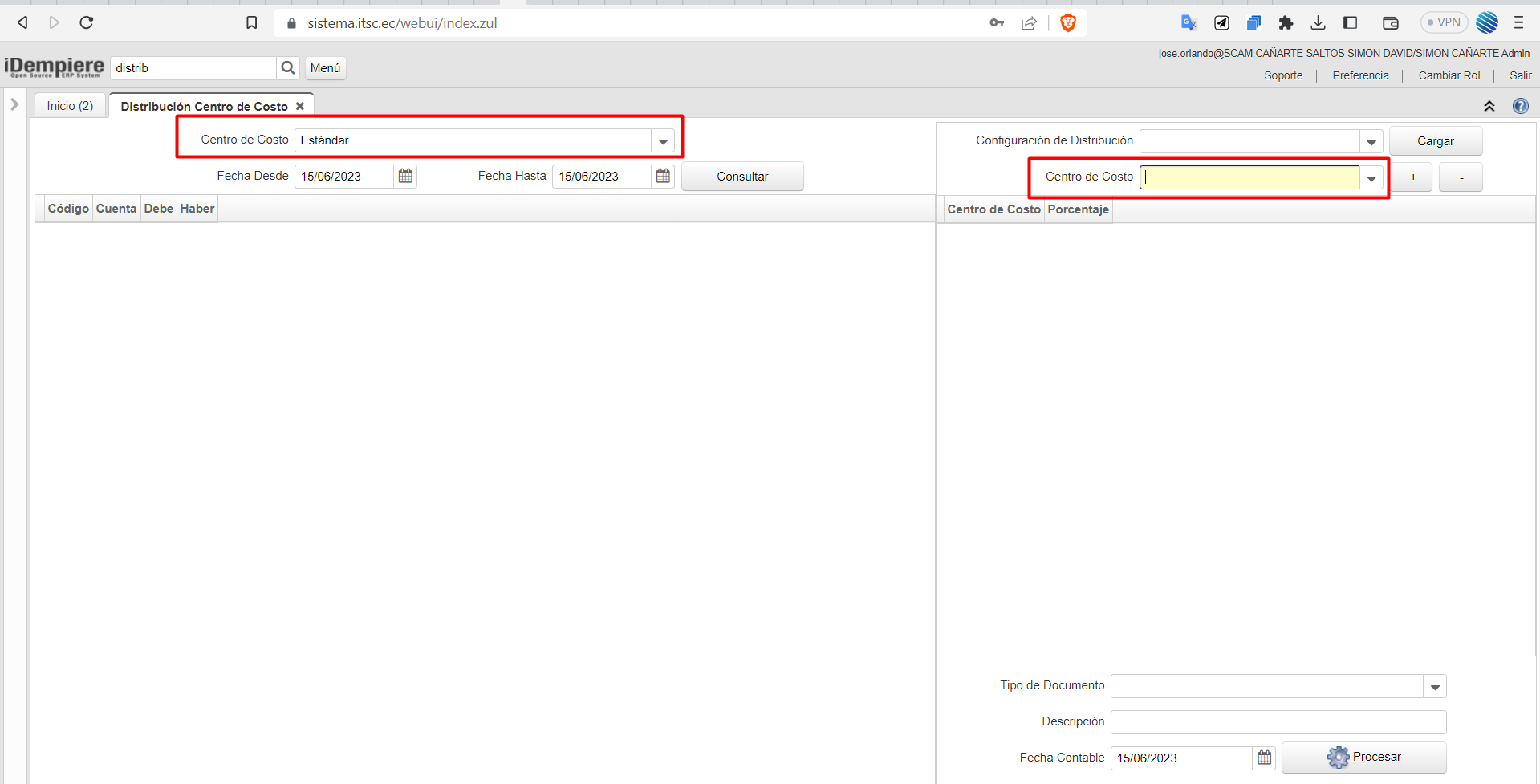Toggle the VPN button in toolbar
Screen dimensions: 1540x784
tap(1444, 22)
